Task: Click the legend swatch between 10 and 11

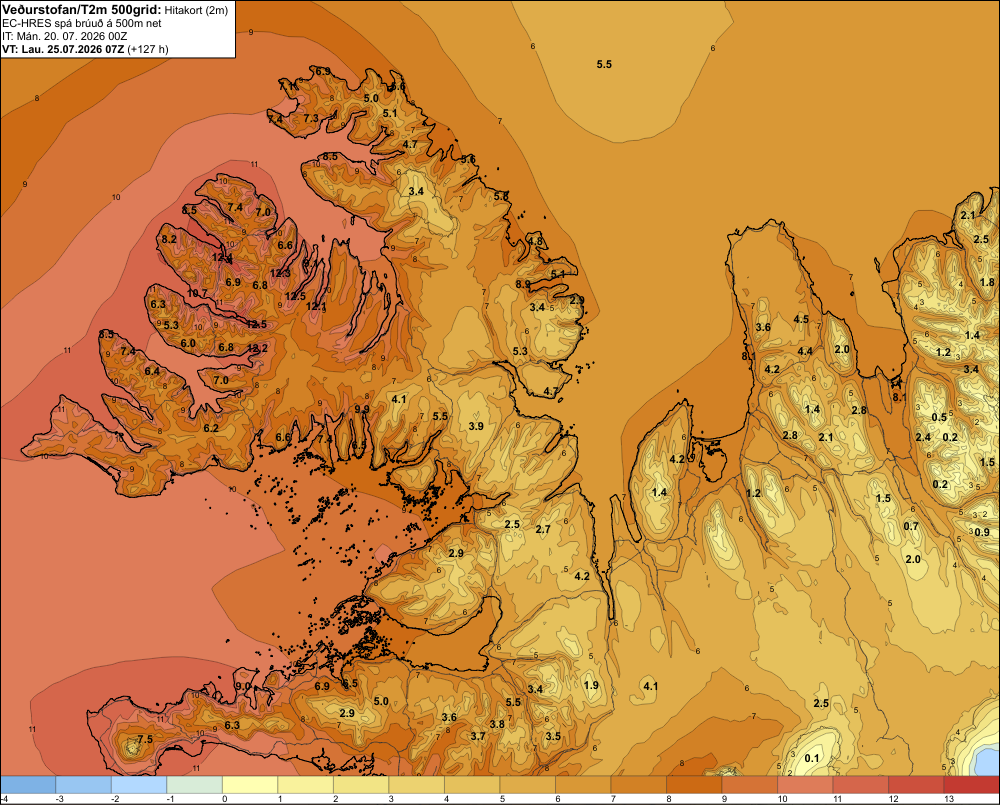Action: [x=805, y=785]
